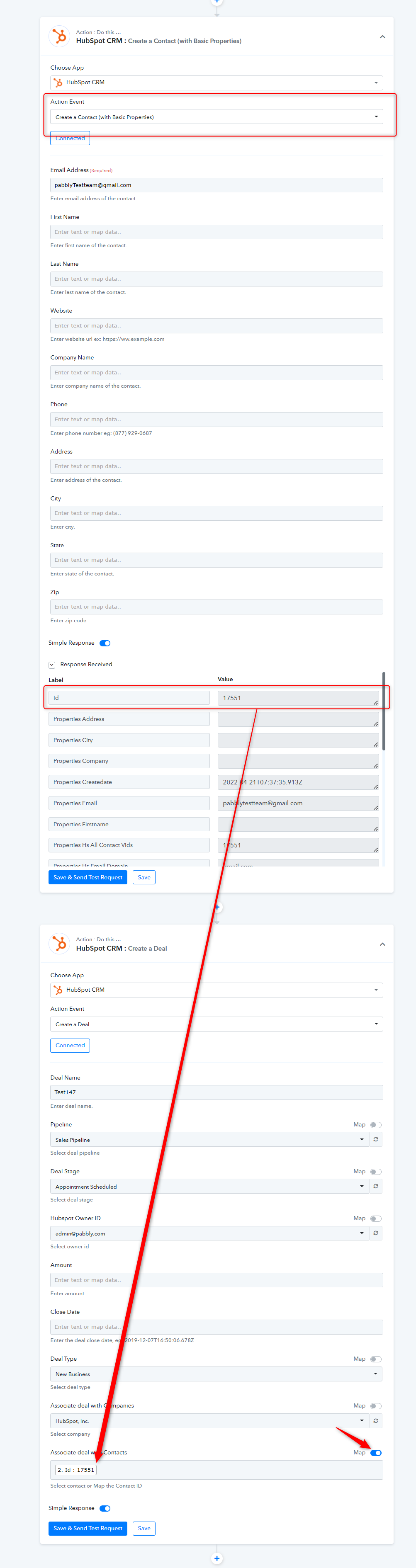Click the HubSpot logo in Create a Contact header
Viewport: 416px width, 1568px height.
(59, 36)
